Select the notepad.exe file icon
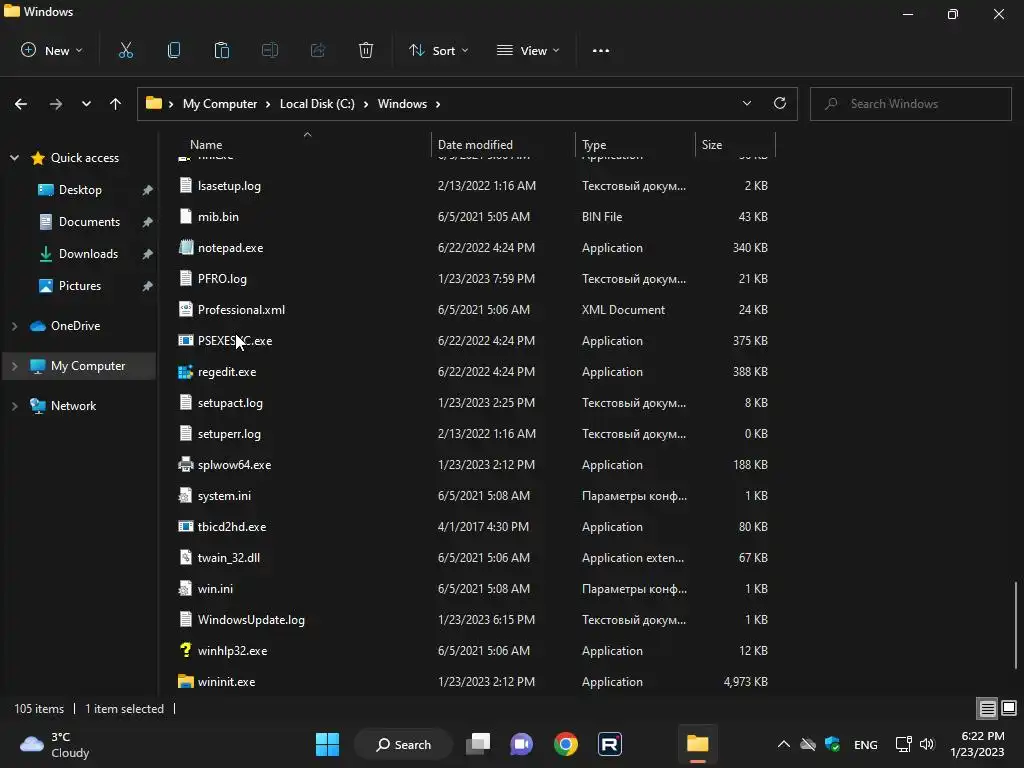This screenshot has height=768, width=1024. tap(185, 248)
